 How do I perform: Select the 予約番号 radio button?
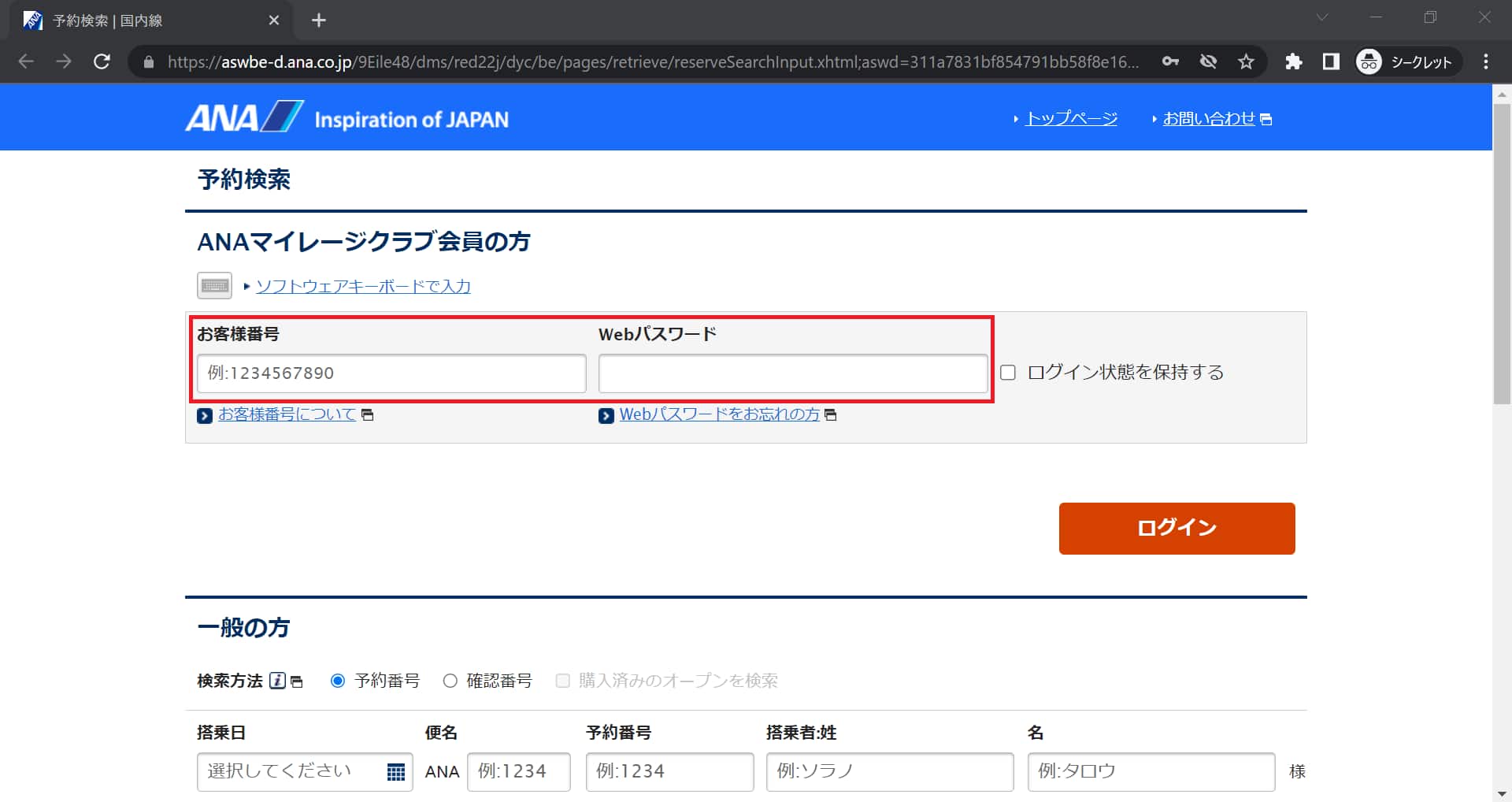click(x=338, y=681)
